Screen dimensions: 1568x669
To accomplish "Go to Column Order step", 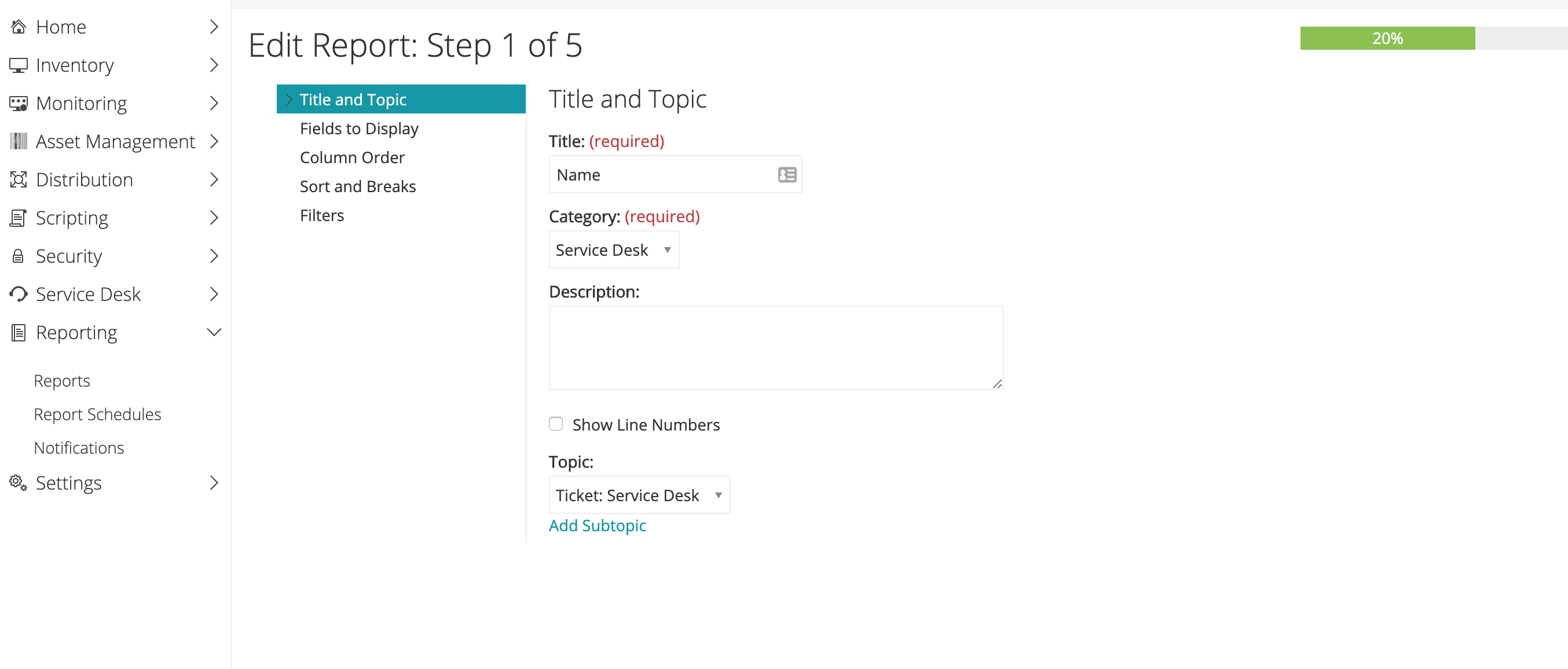I will pyautogui.click(x=352, y=157).
